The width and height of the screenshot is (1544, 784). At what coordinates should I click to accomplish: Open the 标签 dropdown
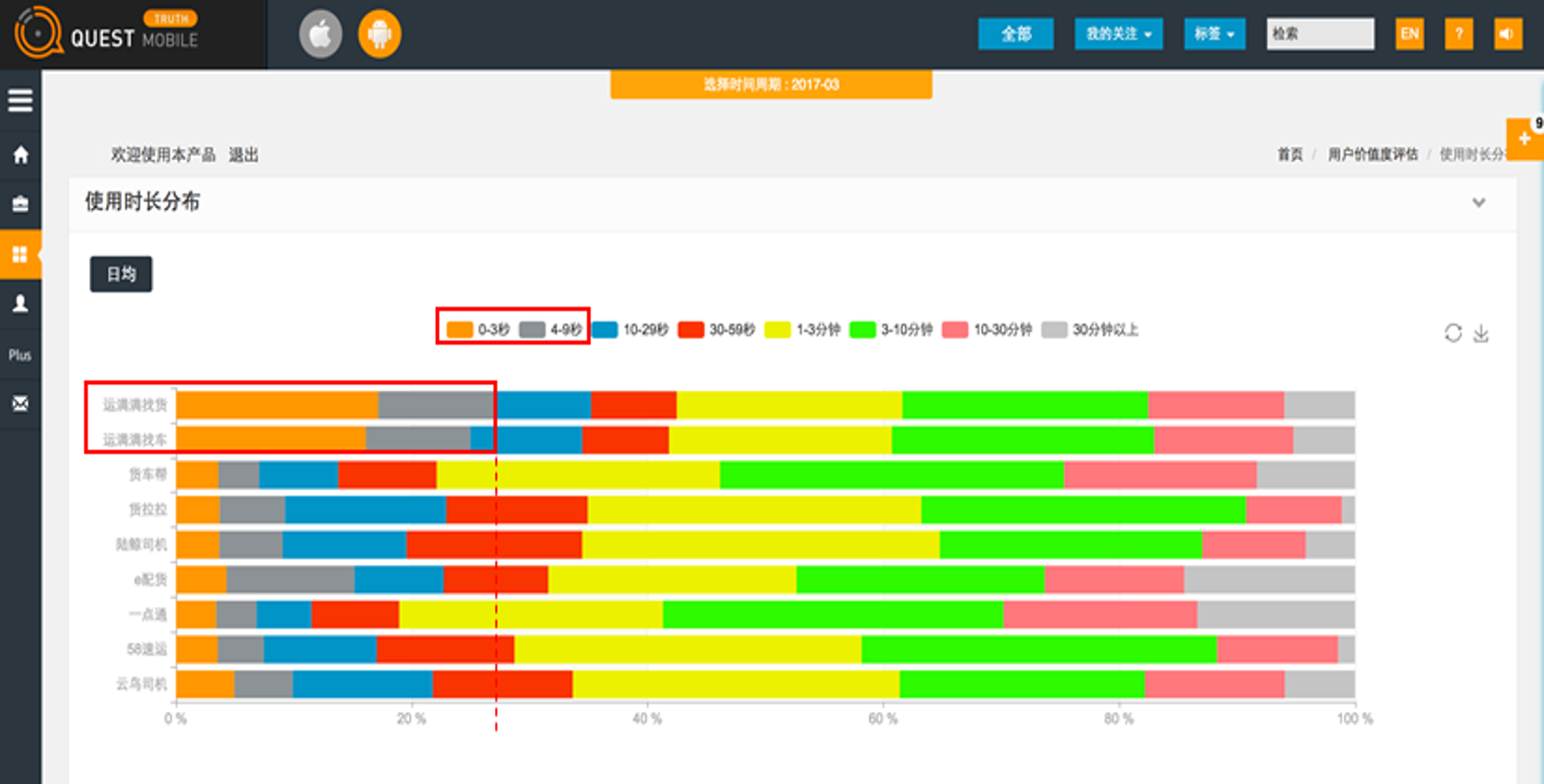pyautogui.click(x=1214, y=34)
